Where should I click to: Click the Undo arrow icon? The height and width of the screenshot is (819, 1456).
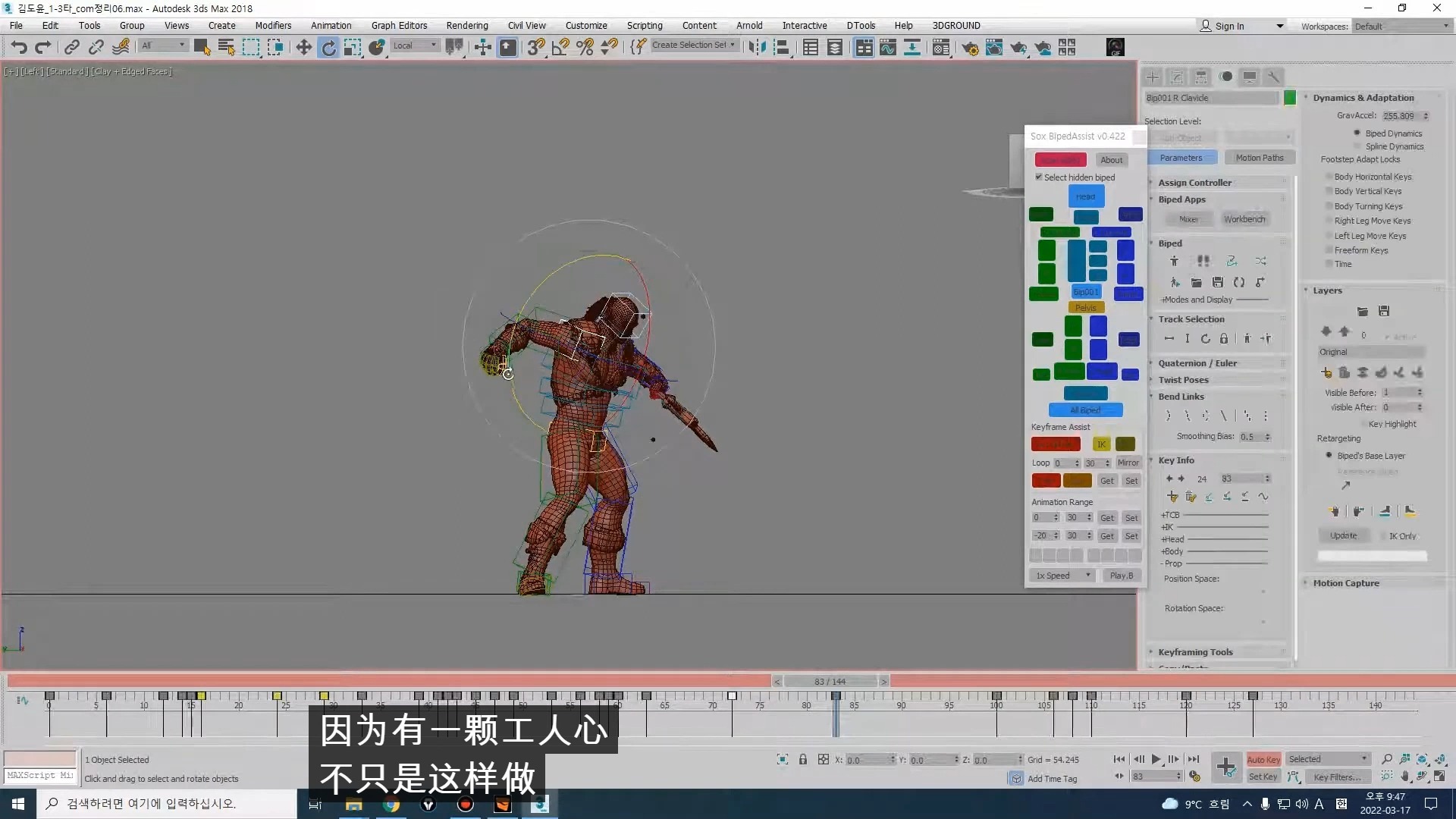pos(18,48)
